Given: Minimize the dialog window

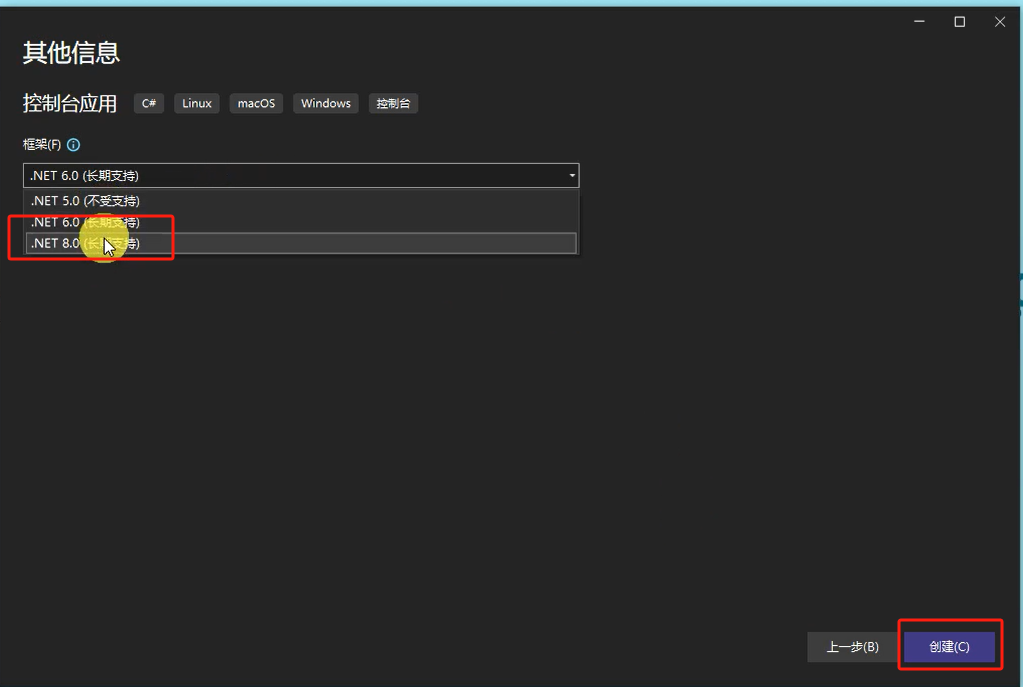Looking at the screenshot, I should click(x=919, y=22).
